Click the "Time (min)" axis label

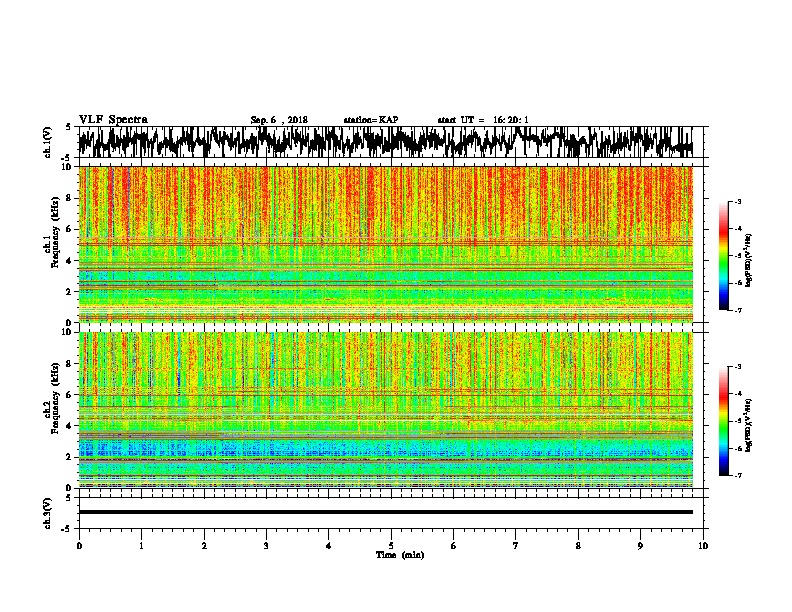point(400,555)
